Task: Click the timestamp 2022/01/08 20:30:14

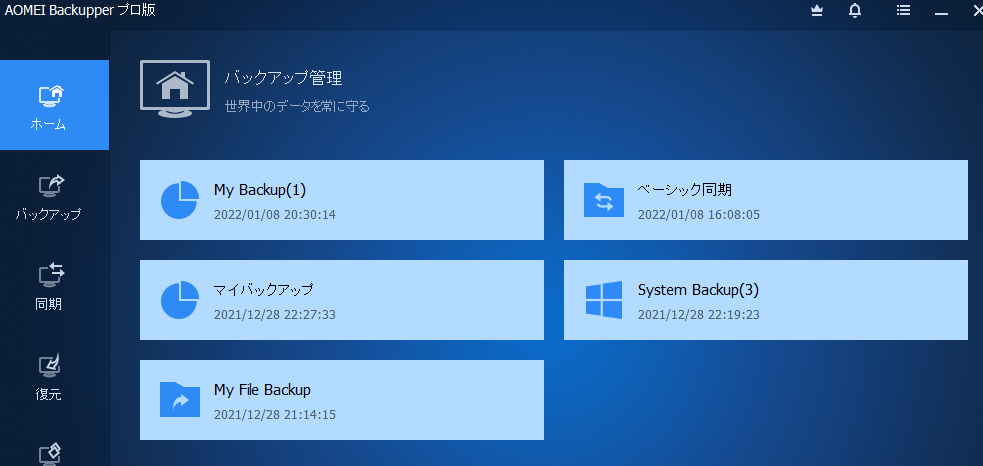Action: point(275,215)
